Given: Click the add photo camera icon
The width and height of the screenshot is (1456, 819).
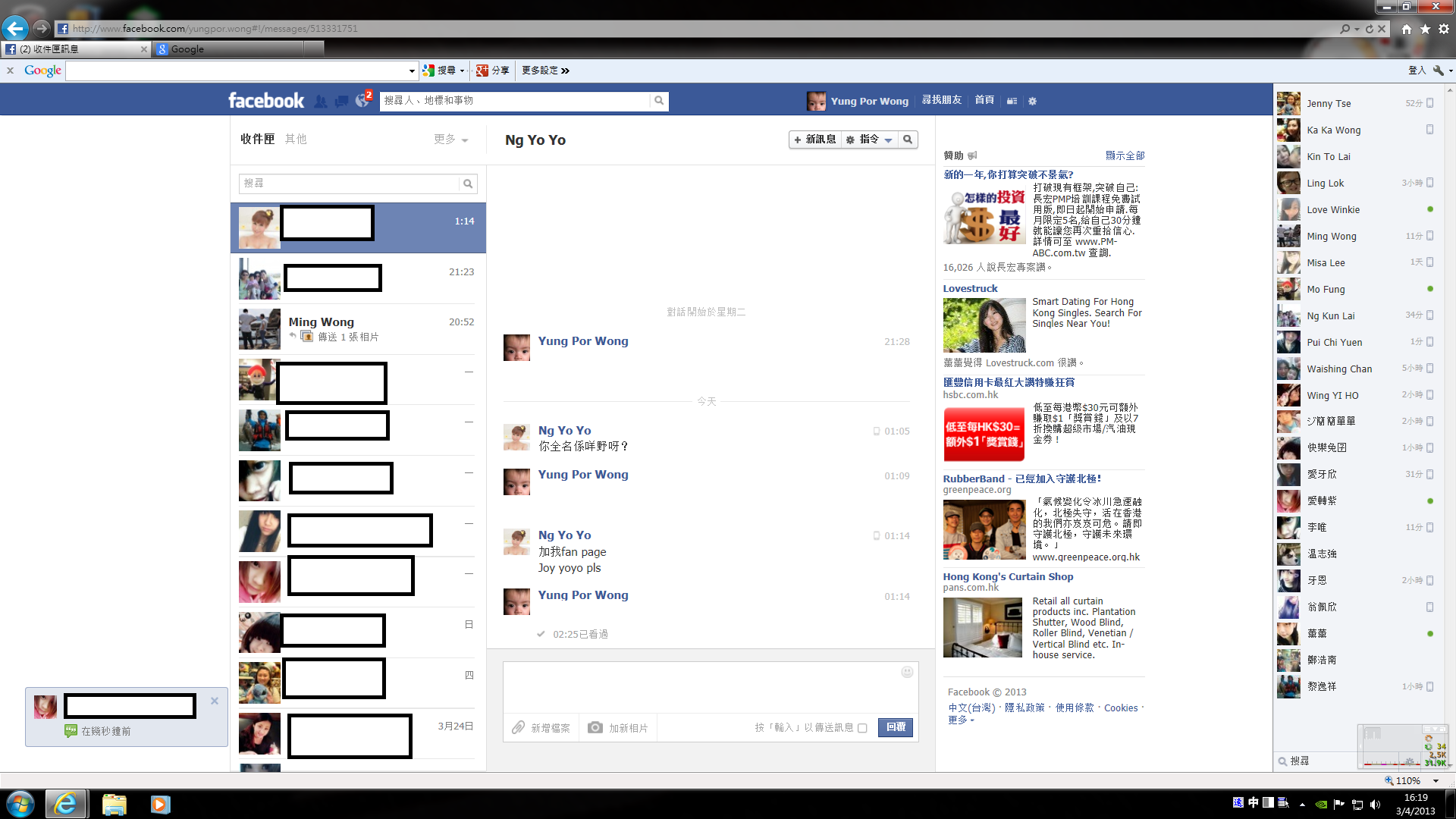Looking at the screenshot, I should pyautogui.click(x=595, y=727).
